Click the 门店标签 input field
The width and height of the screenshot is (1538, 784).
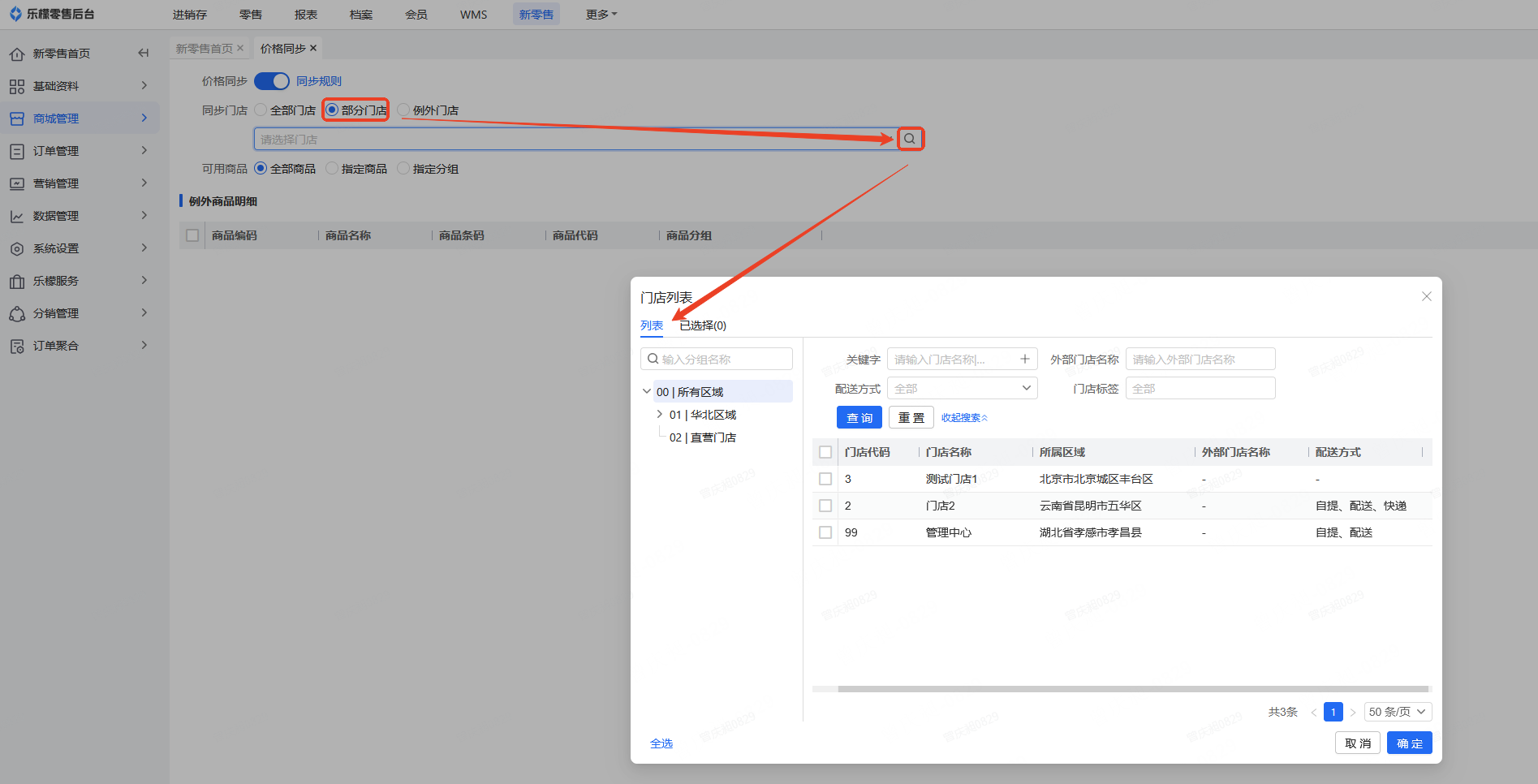click(x=1200, y=388)
